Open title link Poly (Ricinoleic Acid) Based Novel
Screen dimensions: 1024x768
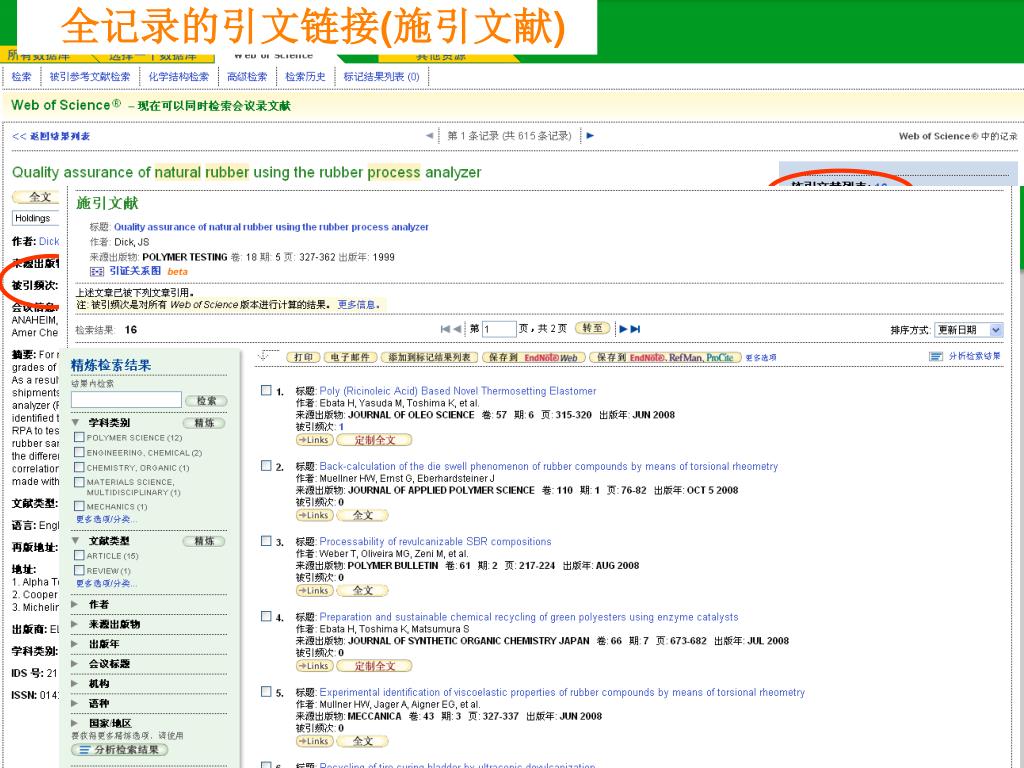[457, 391]
